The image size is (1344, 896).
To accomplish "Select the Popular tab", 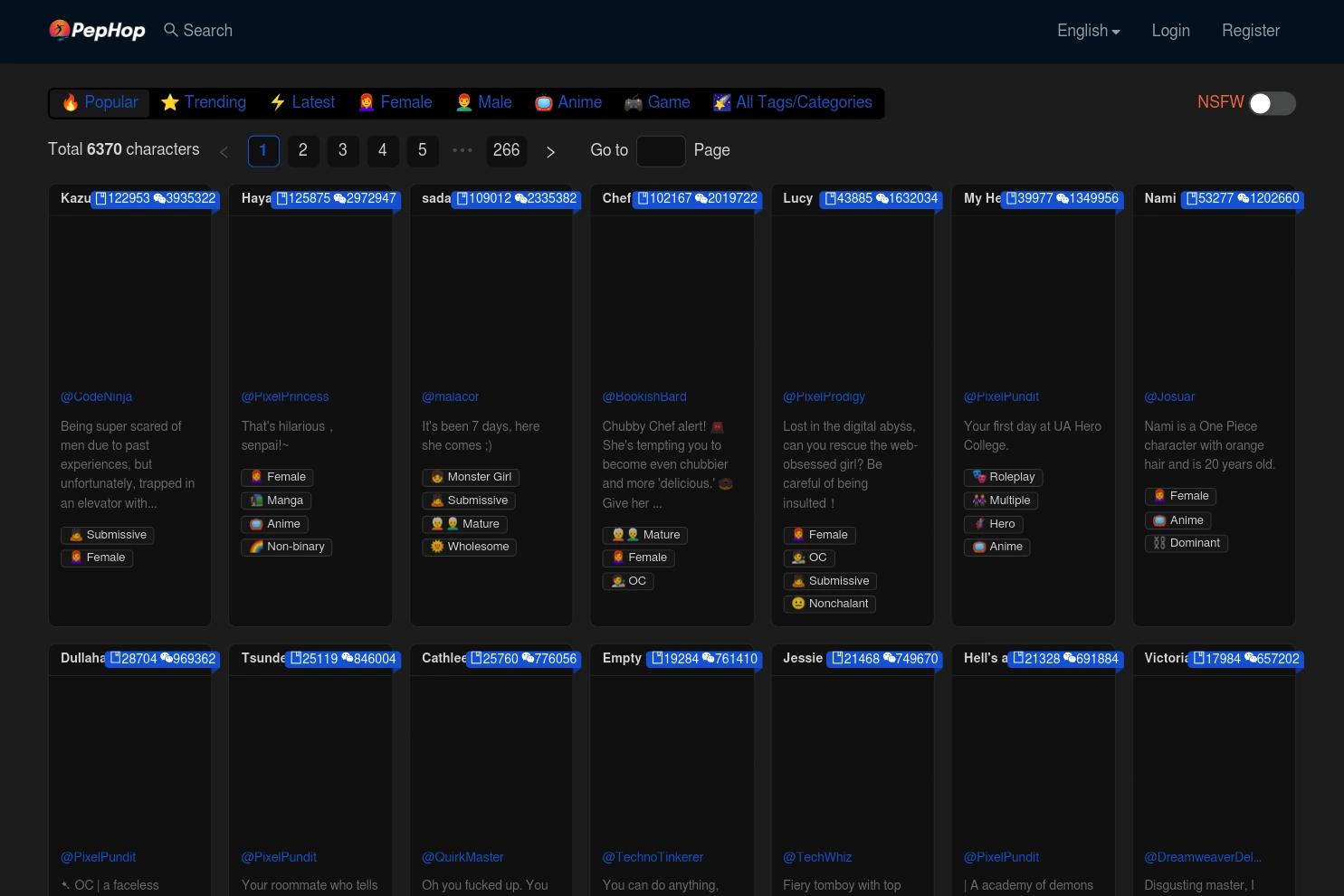I will 100,102.
